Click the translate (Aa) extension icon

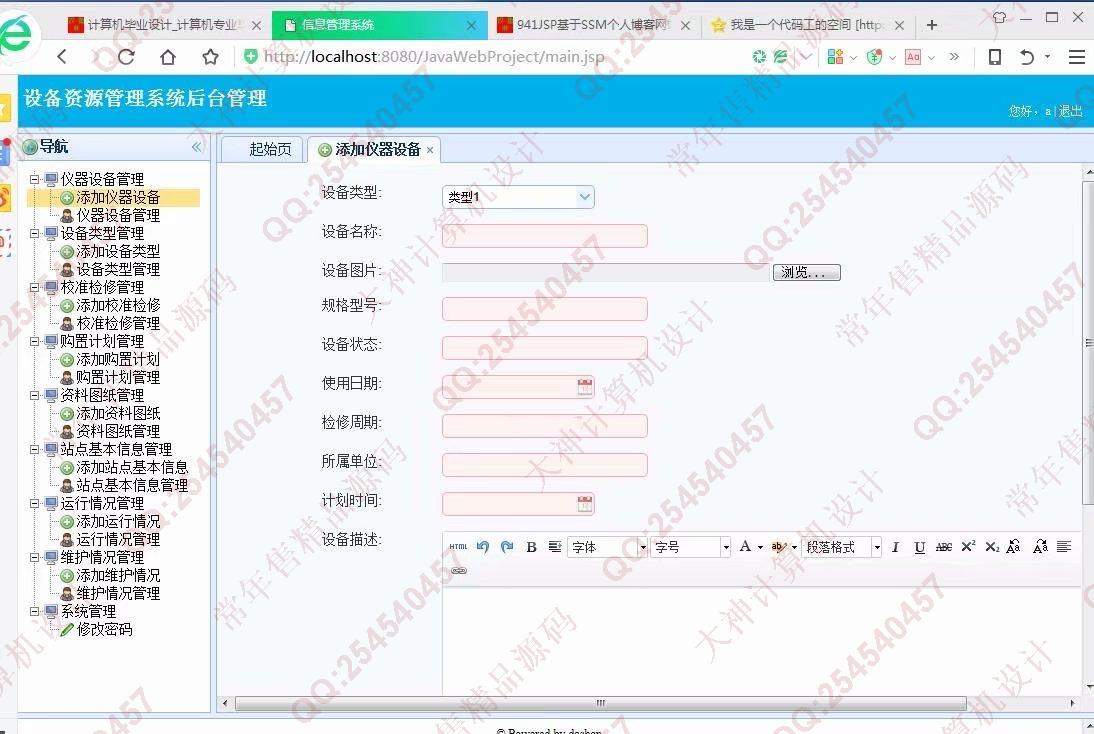click(913, 57)
